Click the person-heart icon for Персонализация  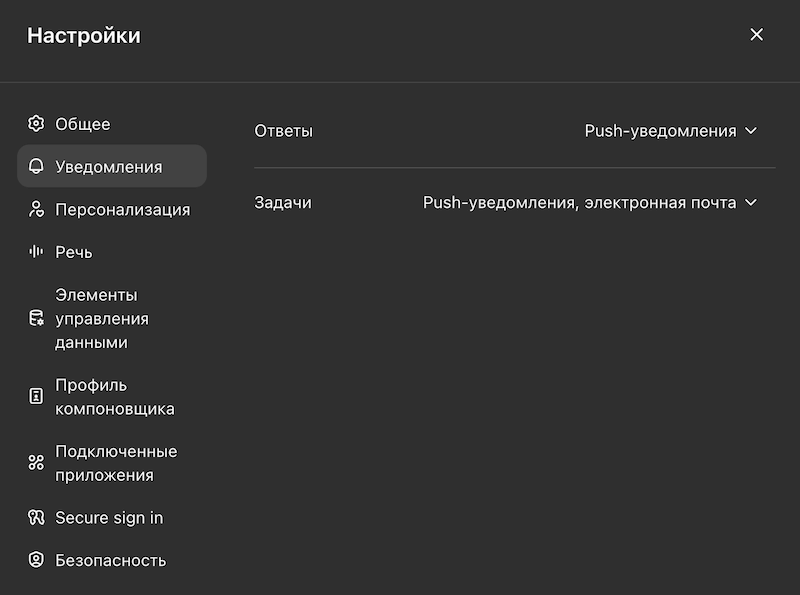(x=36, y=209)
